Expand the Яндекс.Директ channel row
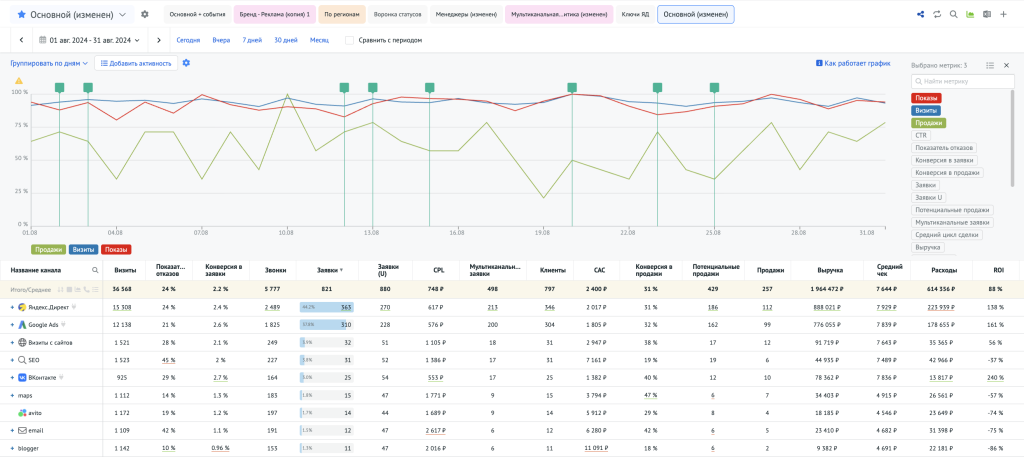Screen dimensions: 1024x457 click(13, 307)
